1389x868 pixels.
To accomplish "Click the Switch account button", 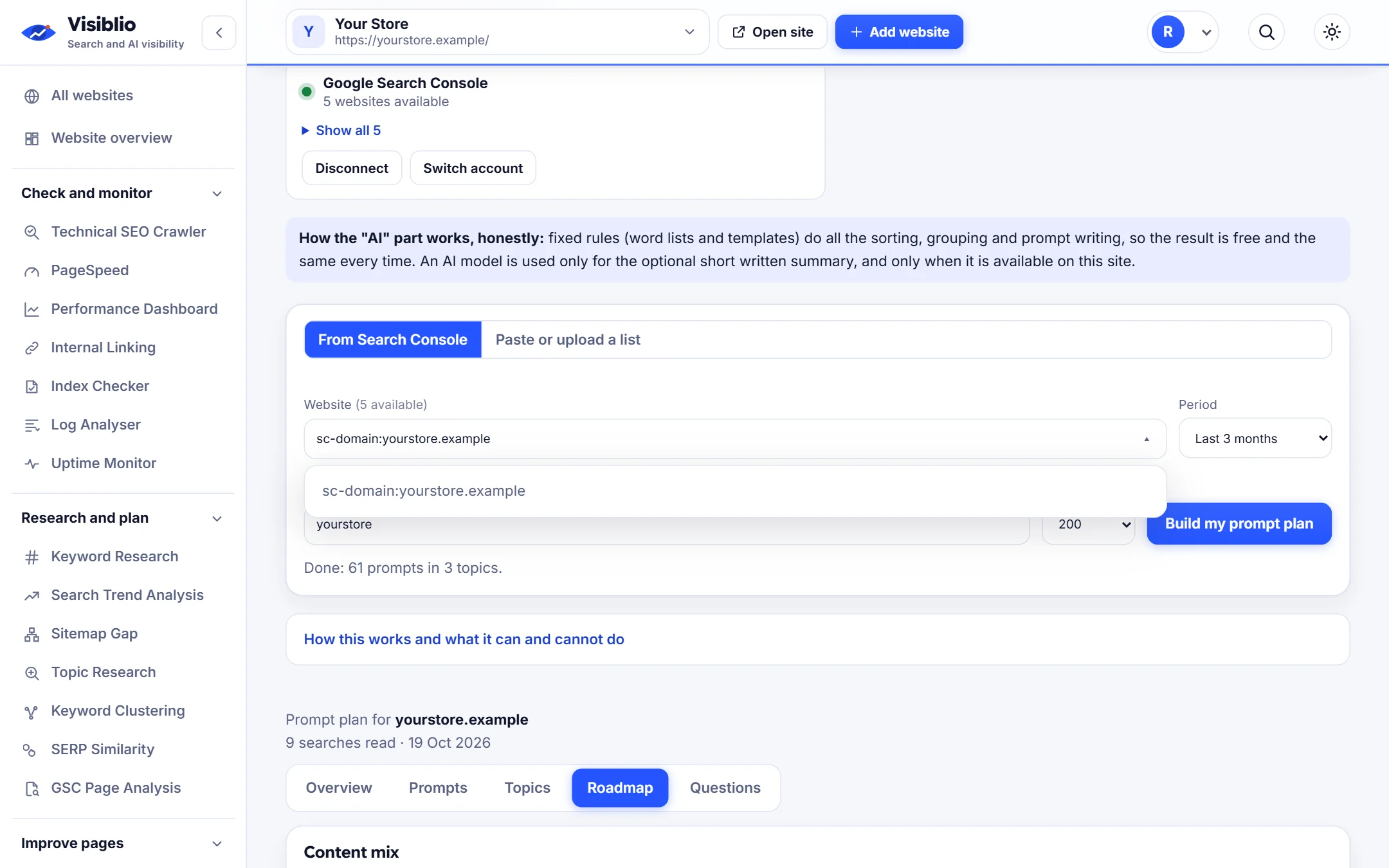I will point(473,168).
